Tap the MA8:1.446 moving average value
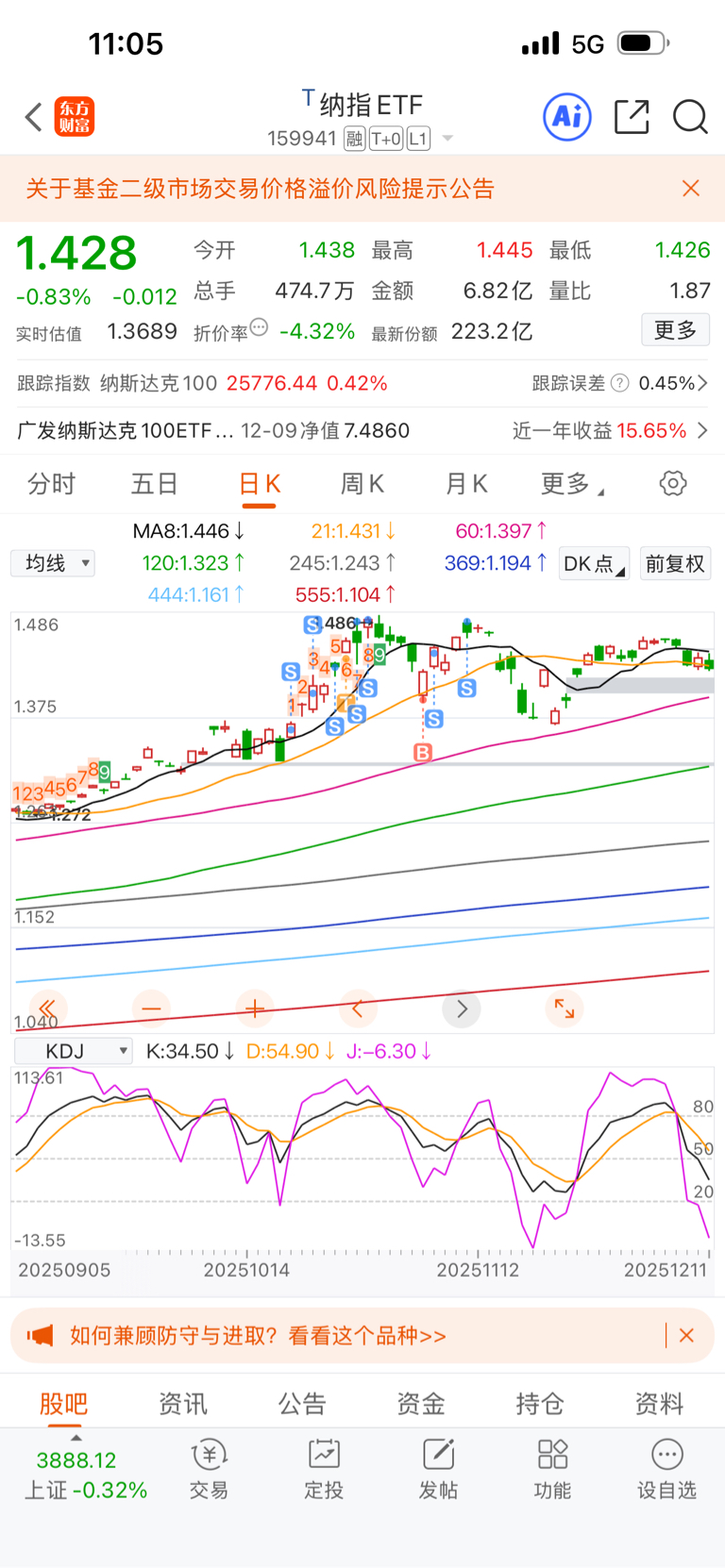The width and height of the screenshot is (725, 1568). (x=189, y=531)
